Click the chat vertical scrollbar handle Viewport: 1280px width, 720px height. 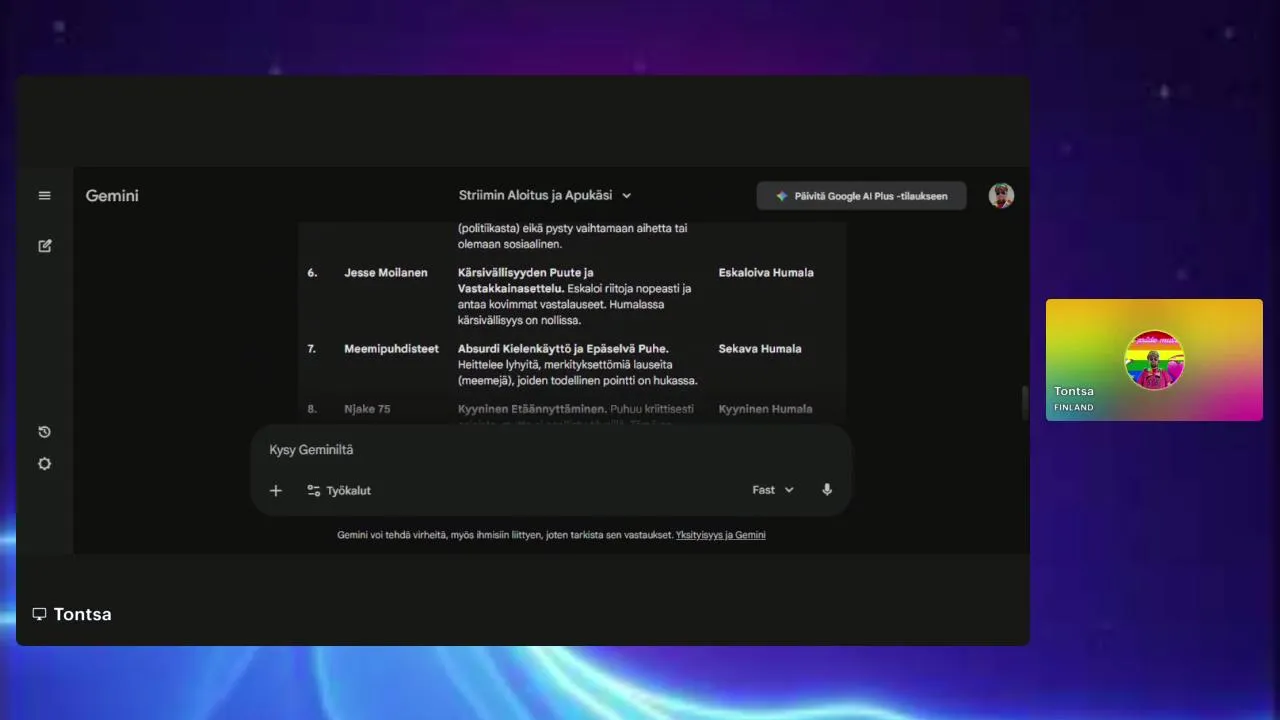(1024, 402)
